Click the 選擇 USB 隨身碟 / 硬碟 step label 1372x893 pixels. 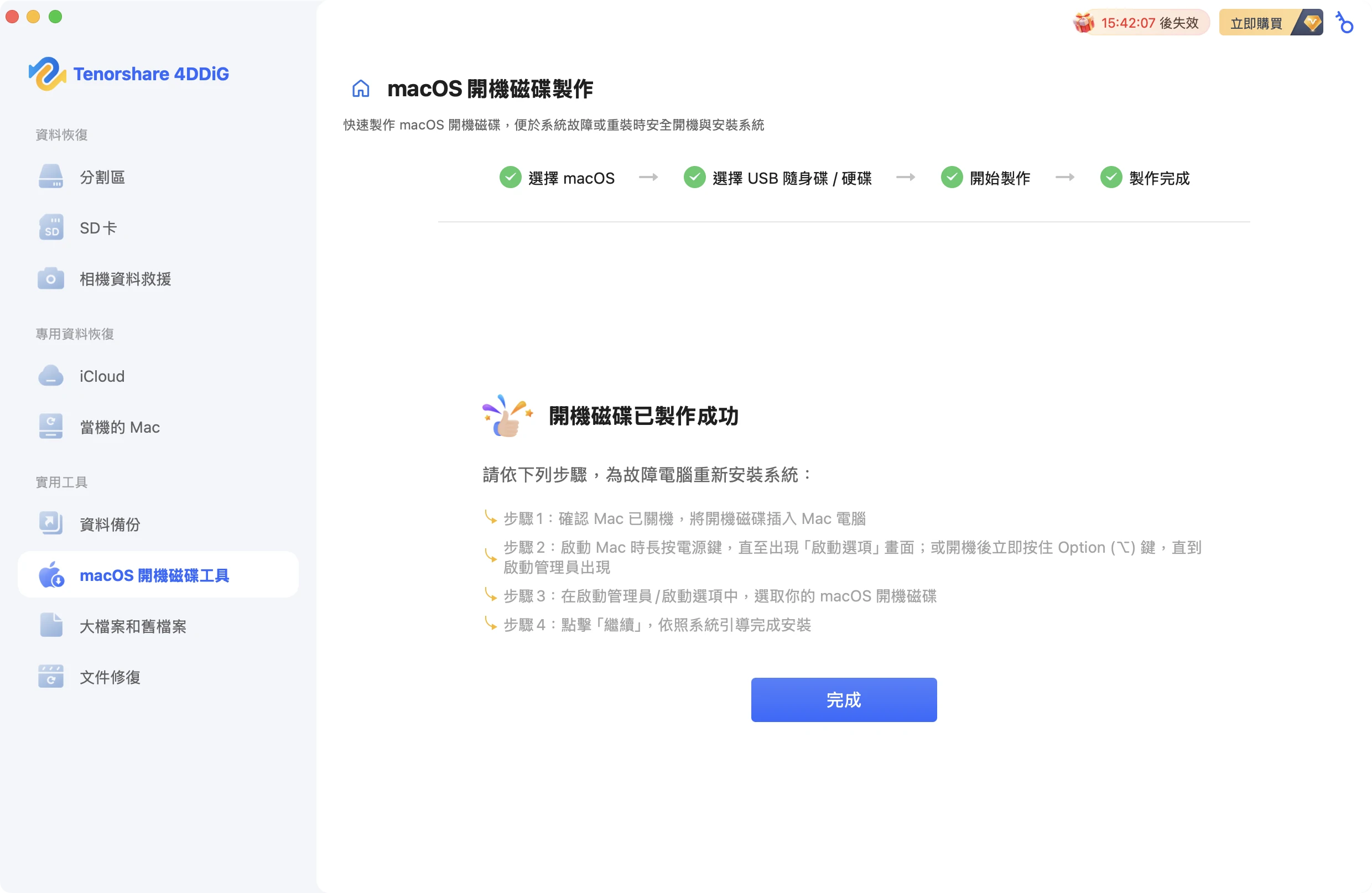point(792,178)
